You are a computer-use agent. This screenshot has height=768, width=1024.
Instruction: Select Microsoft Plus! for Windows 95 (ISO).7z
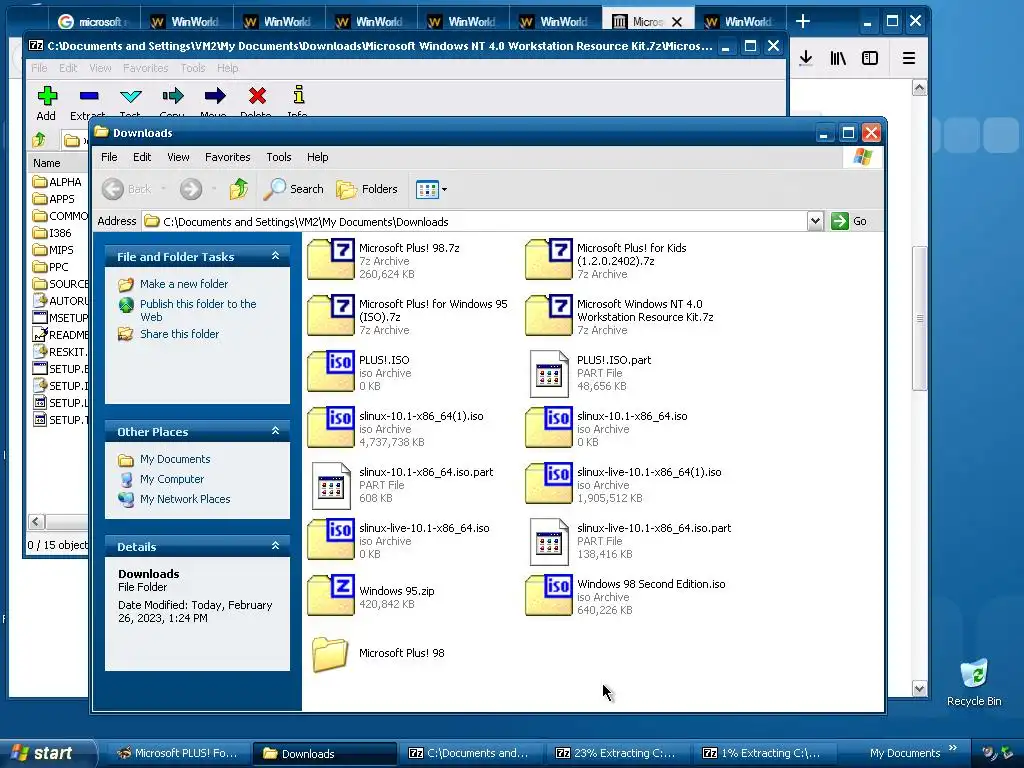pos(331,315)
